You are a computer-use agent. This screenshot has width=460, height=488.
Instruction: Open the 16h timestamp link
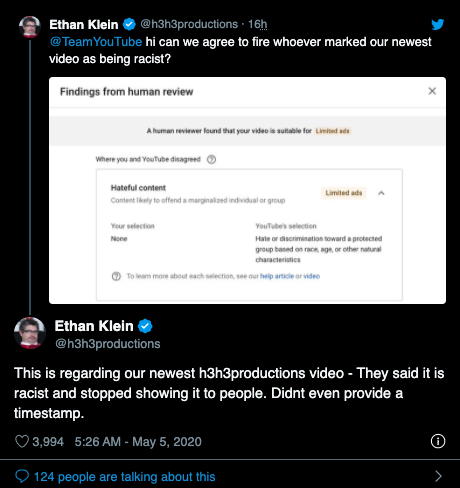click(x=257, y=24)
